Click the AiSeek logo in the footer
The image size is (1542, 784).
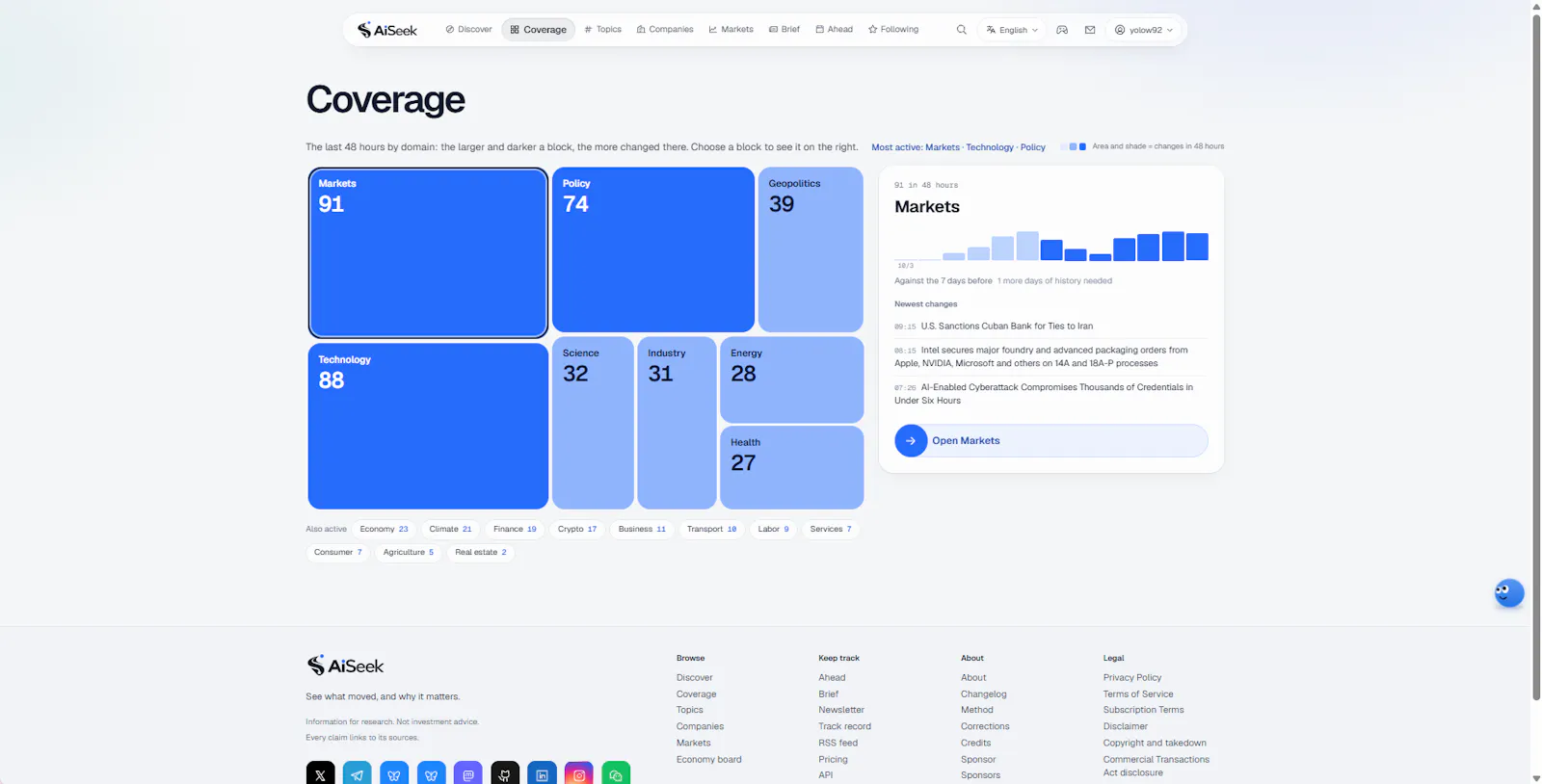(x=345, y=666)
